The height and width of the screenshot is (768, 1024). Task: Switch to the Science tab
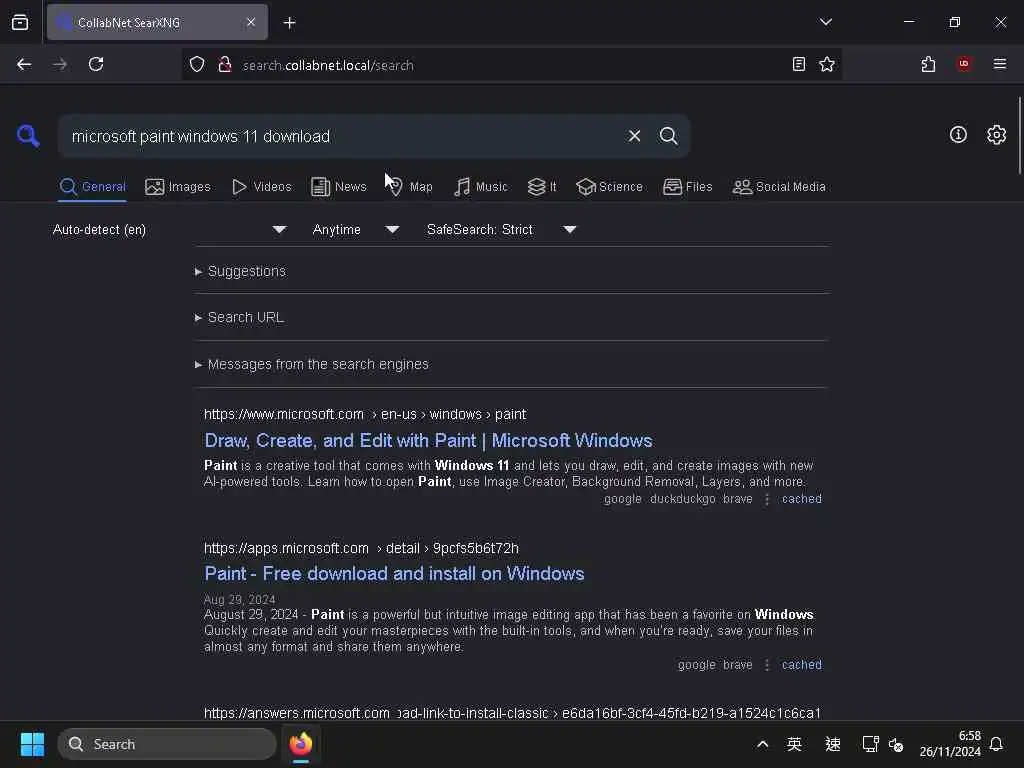(609, 187)
